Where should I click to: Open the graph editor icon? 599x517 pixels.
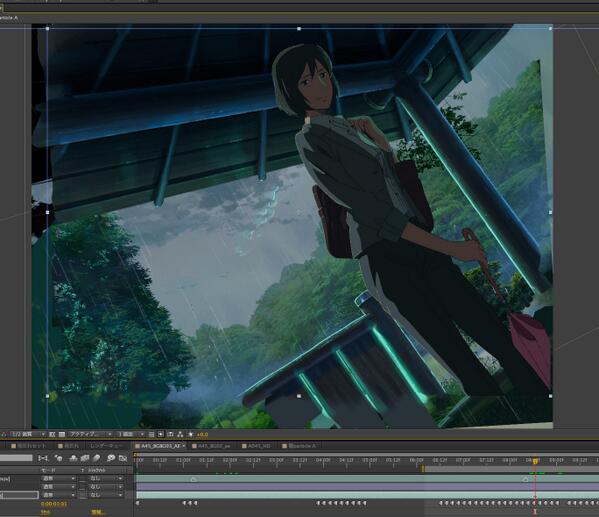[123, 458]
